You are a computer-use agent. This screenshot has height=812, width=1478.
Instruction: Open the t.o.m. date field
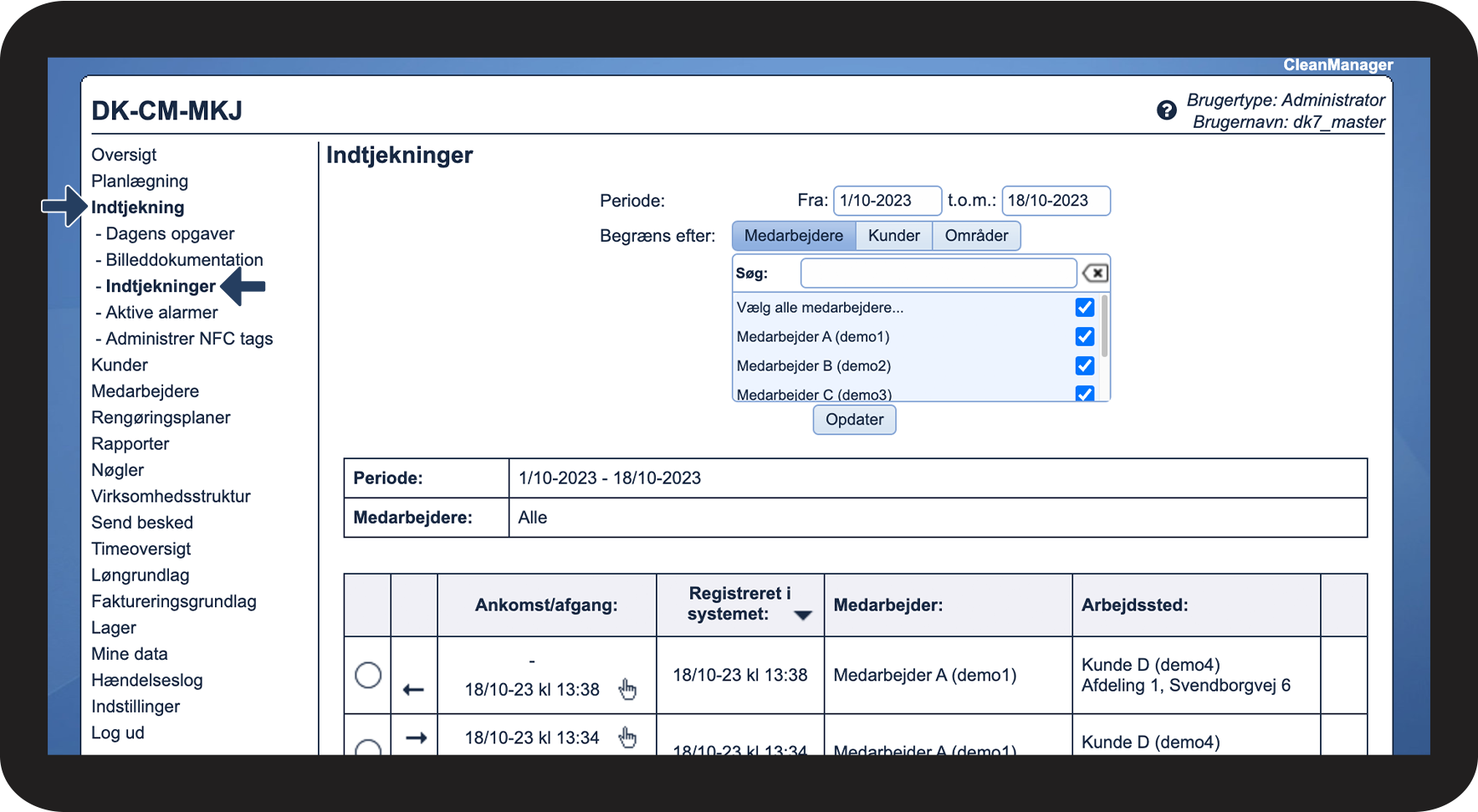[1056, 201]
